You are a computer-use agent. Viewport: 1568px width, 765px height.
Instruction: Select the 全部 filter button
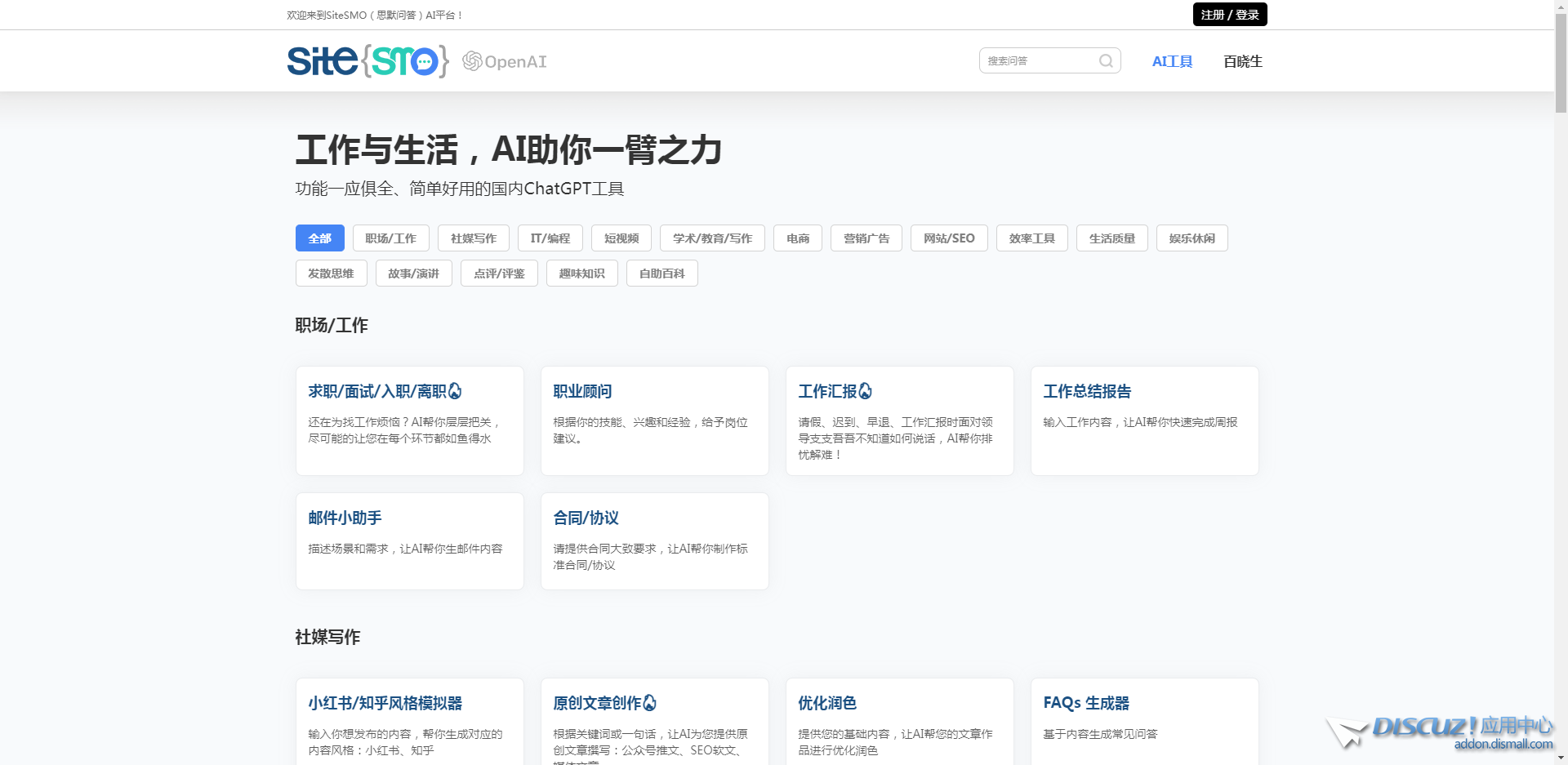point(319,238)
